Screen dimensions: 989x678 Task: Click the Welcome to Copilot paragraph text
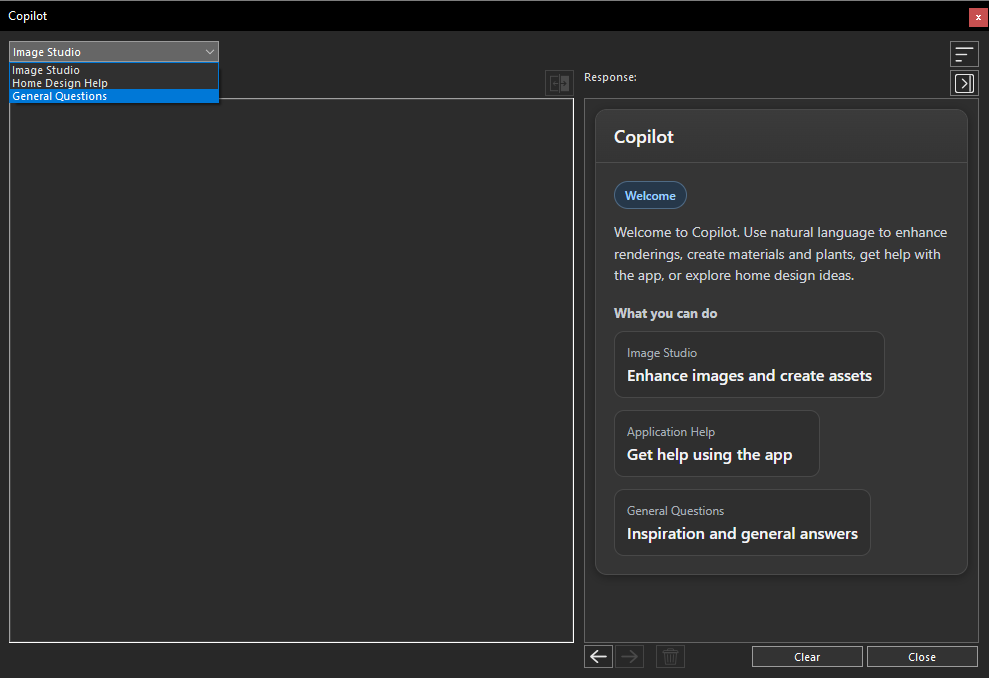click(780, 254)
